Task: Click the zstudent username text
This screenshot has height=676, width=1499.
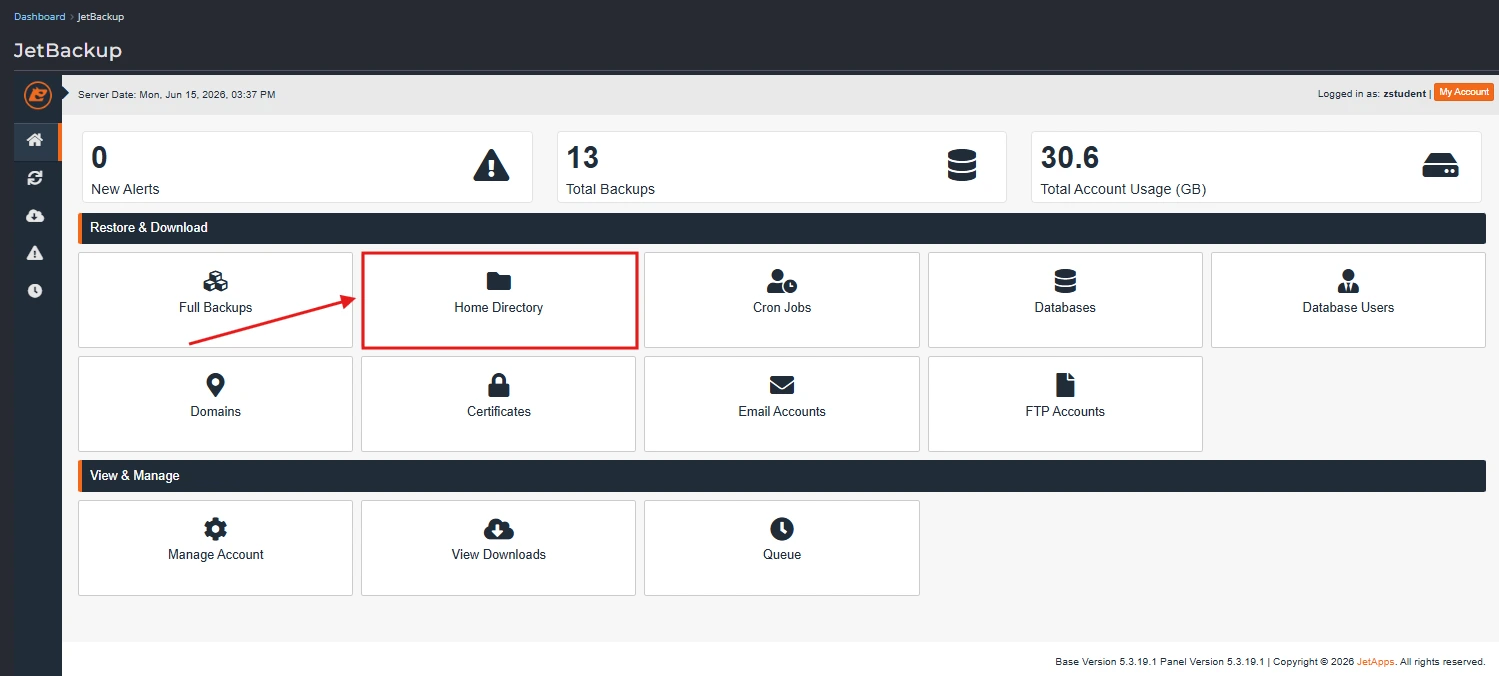Action: (x=1404, y=93)
